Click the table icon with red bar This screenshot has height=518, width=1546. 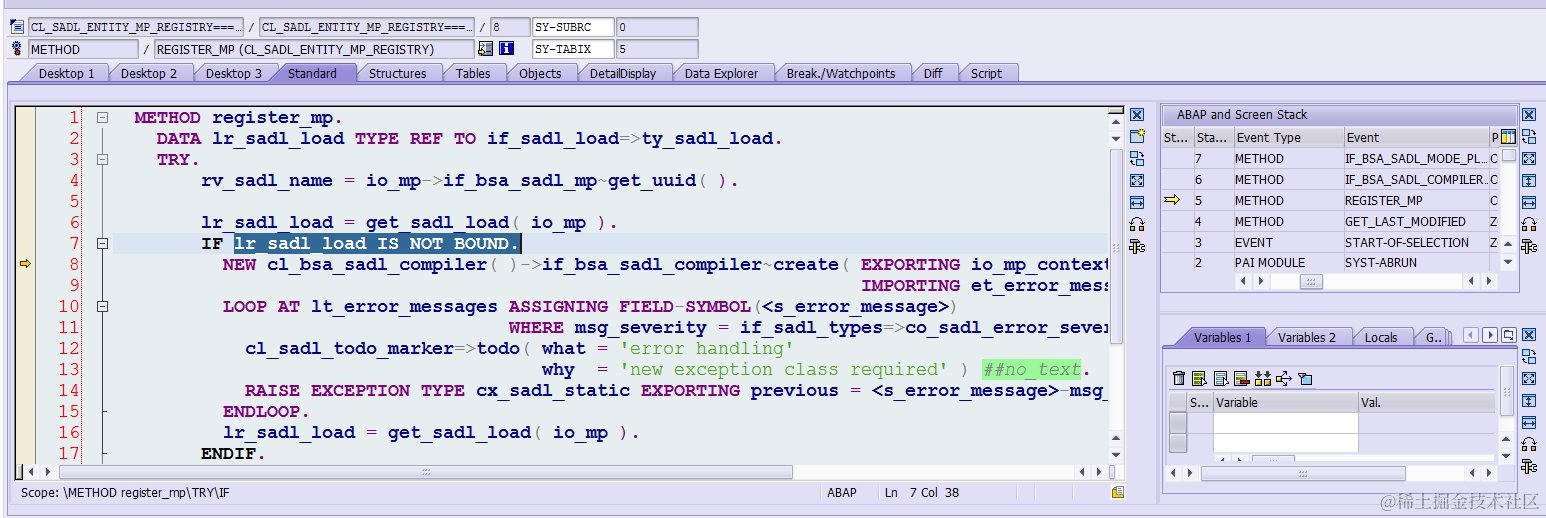(1241, 378)
